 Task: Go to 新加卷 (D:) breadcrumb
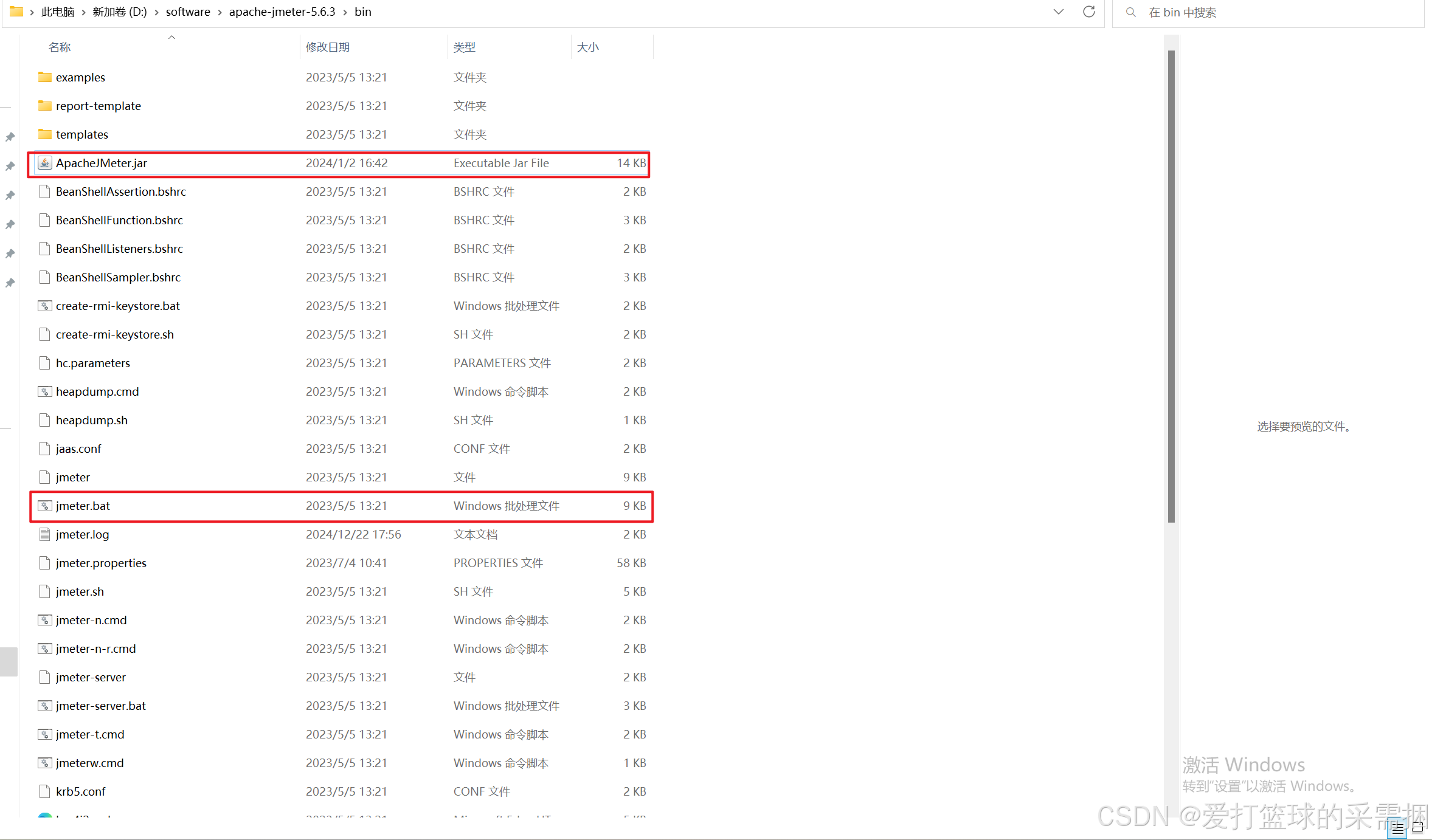point(119,12)
